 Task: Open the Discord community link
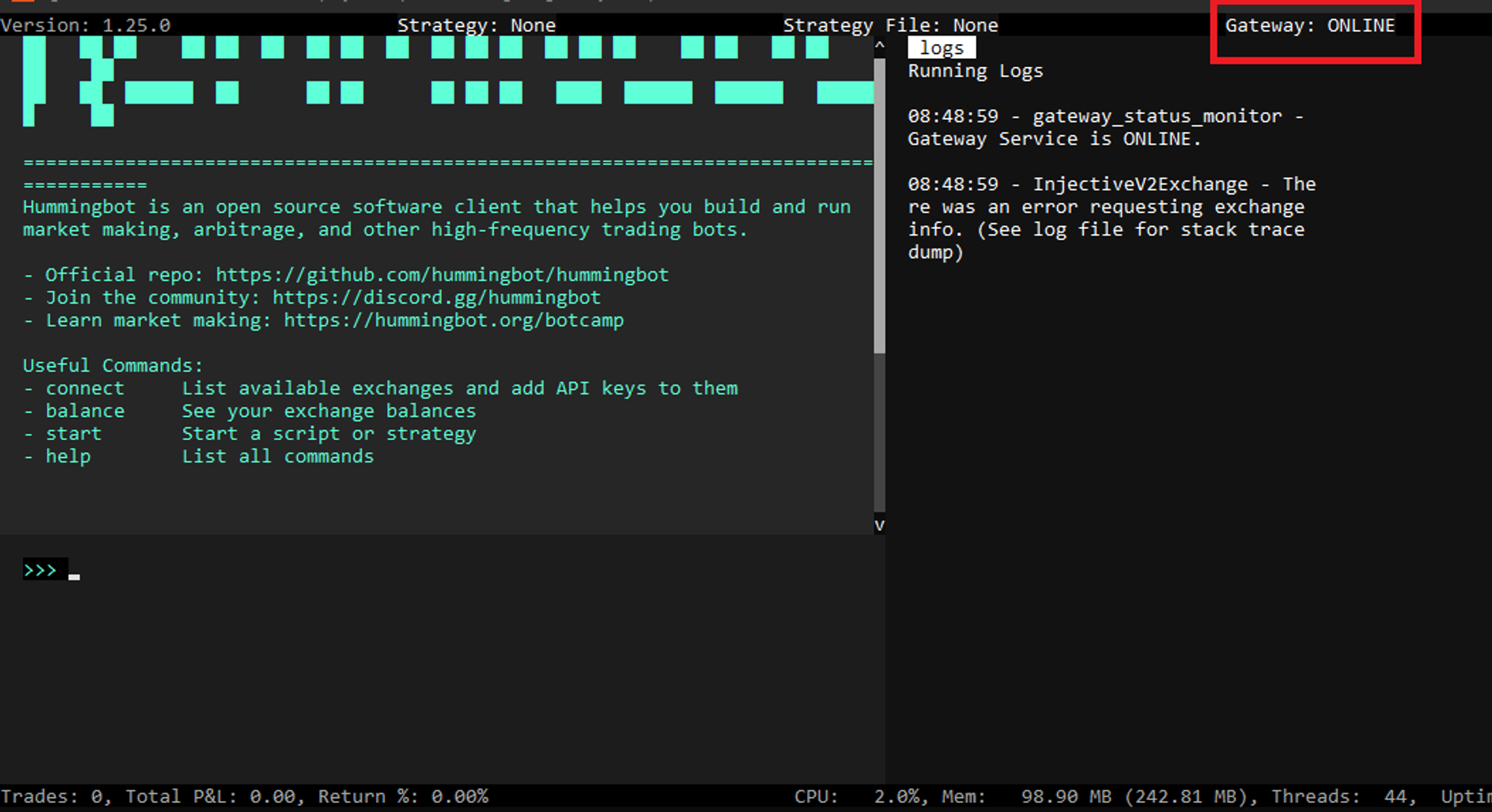436,298
